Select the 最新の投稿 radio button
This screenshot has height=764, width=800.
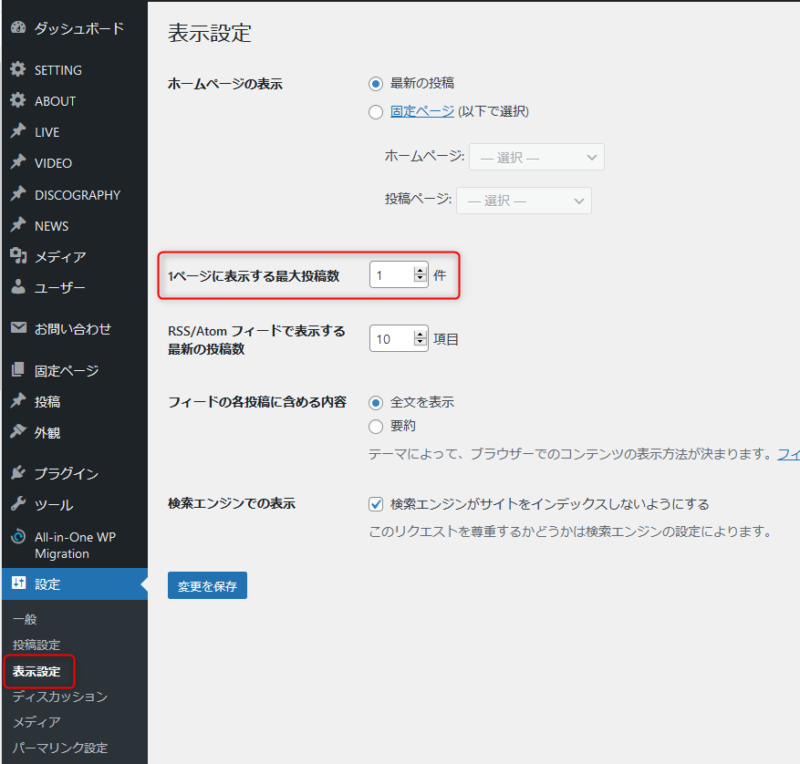[376, 83]
